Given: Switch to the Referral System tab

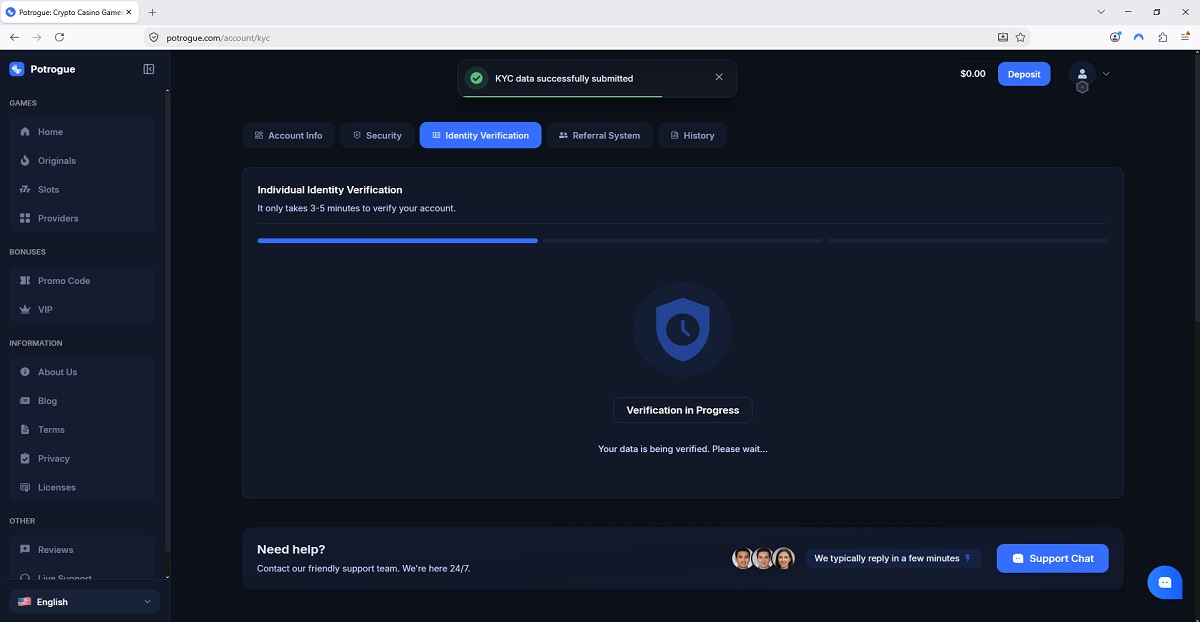Looking at the screenshot, I should pos(600,135).
